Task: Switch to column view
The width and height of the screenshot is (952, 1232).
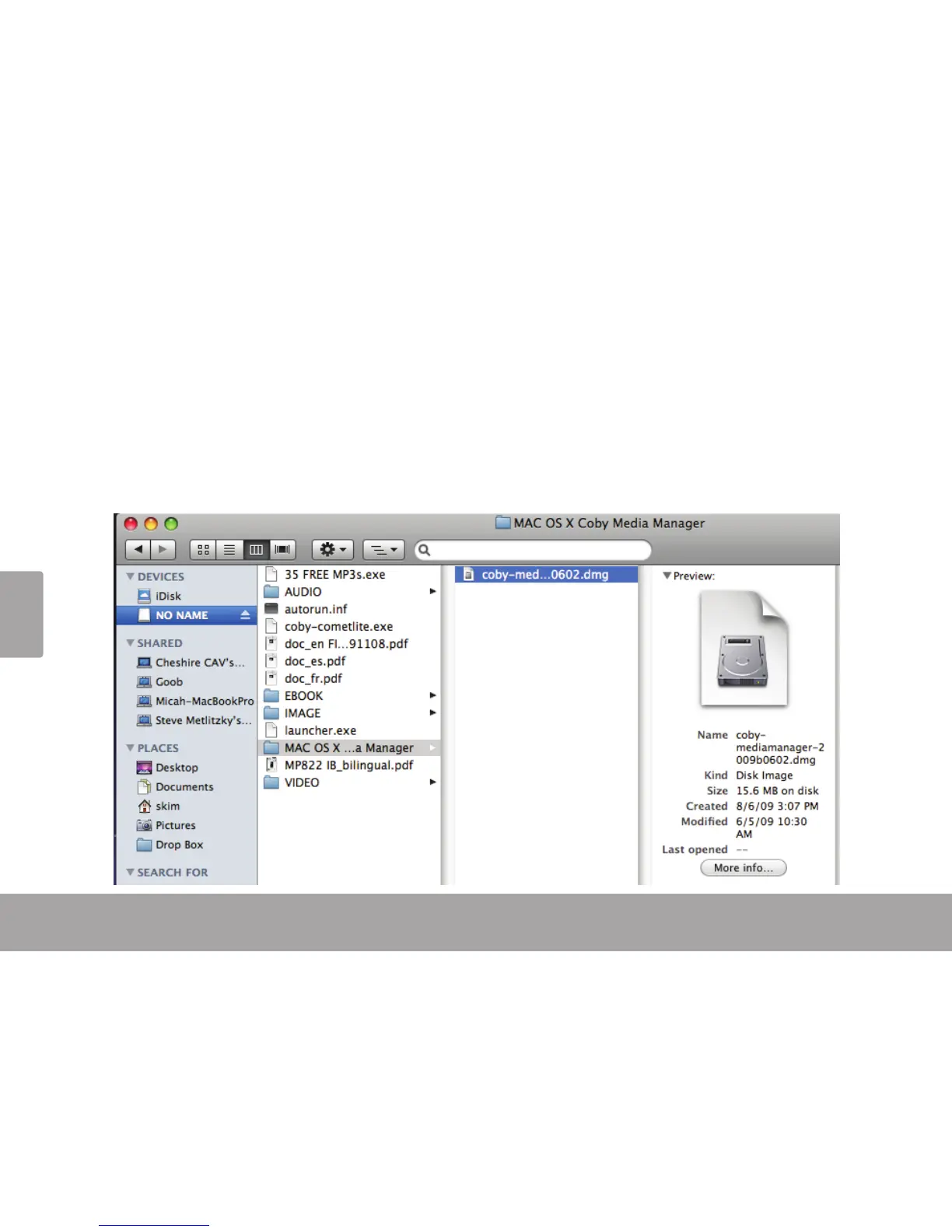Action: point(256,550)
